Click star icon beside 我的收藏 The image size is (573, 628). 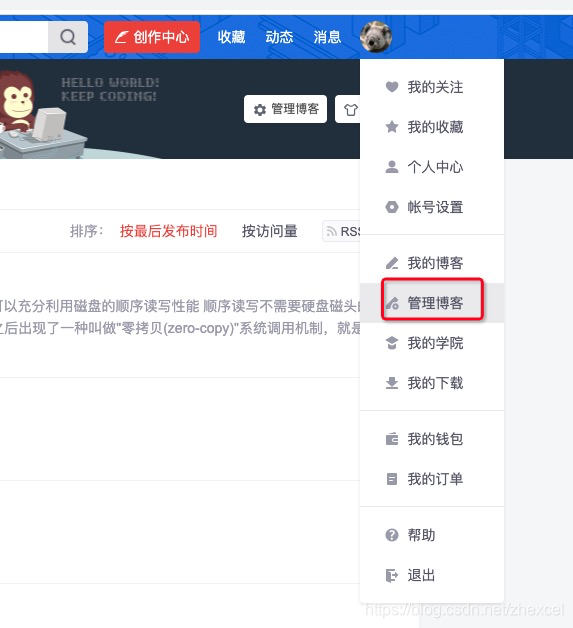click(x=392, y=127)
